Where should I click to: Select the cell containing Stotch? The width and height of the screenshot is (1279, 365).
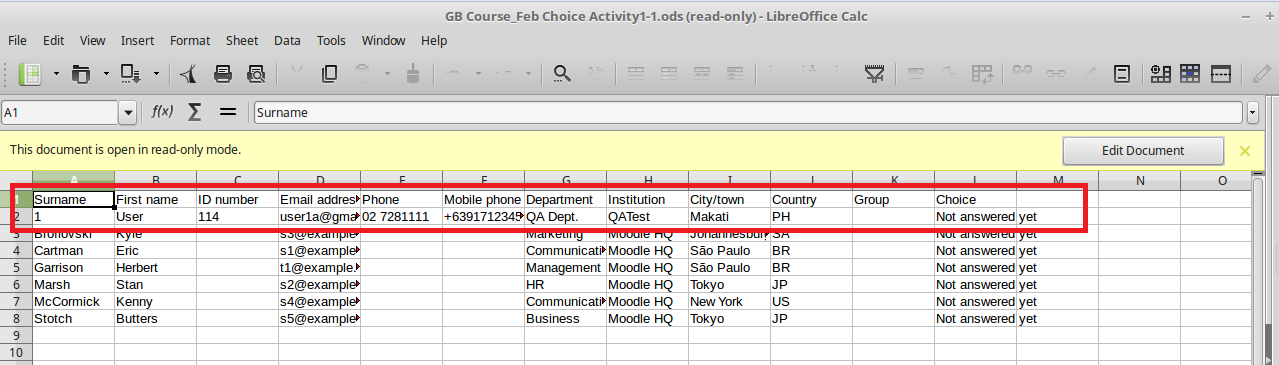tap(73, 319)
